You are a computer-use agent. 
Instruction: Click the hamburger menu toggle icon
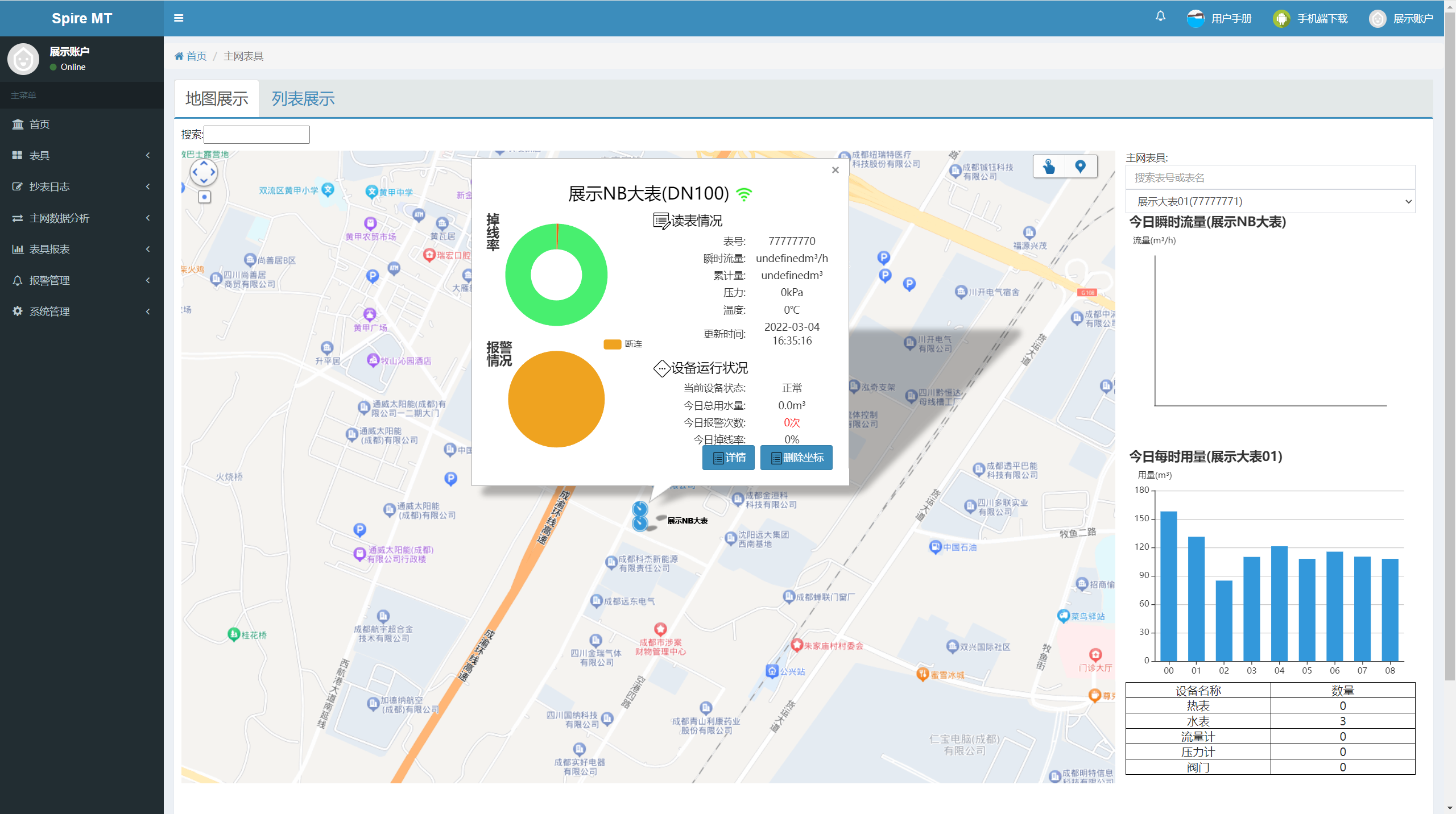179,18
